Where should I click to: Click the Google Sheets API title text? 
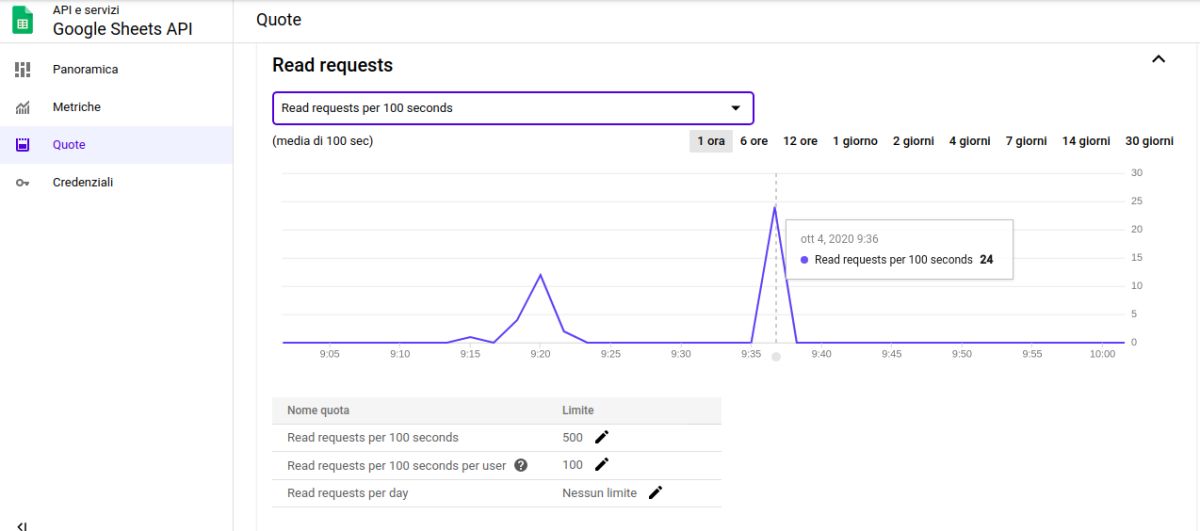coord(122,29)
